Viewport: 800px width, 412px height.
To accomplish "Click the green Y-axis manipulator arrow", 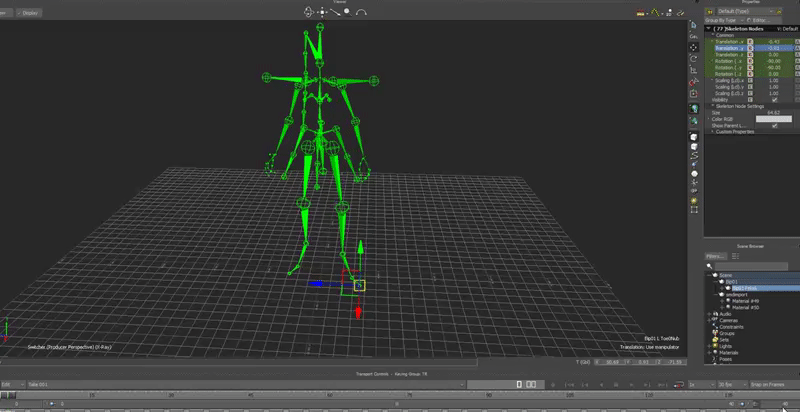I will (x=360, y=247).
